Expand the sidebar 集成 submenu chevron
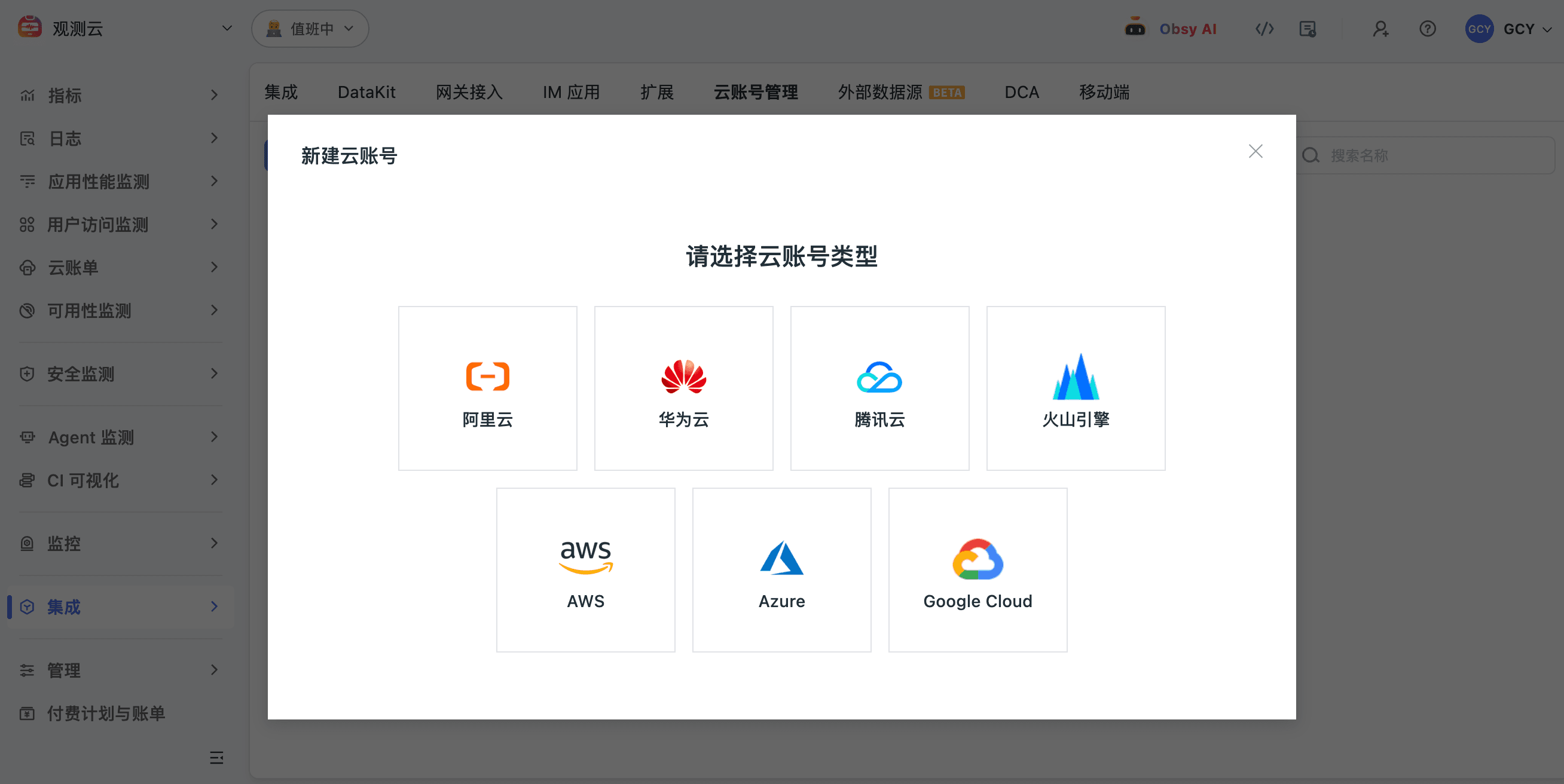Image resolution: width=1564 pixels, height=784 pixels. (213, 607)
